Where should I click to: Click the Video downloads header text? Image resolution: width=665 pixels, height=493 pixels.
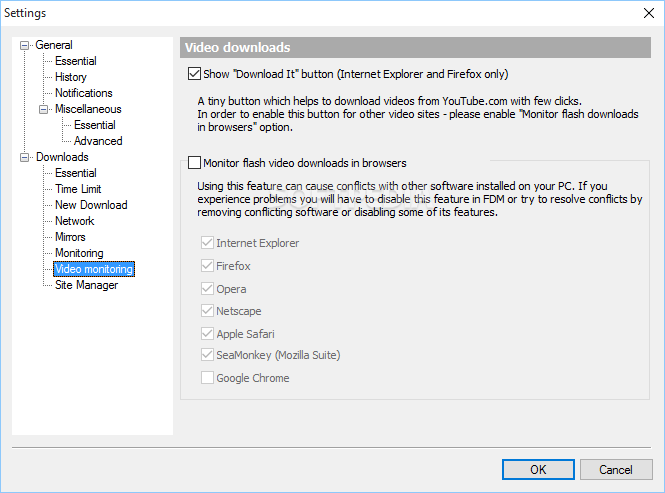(238, 48)
